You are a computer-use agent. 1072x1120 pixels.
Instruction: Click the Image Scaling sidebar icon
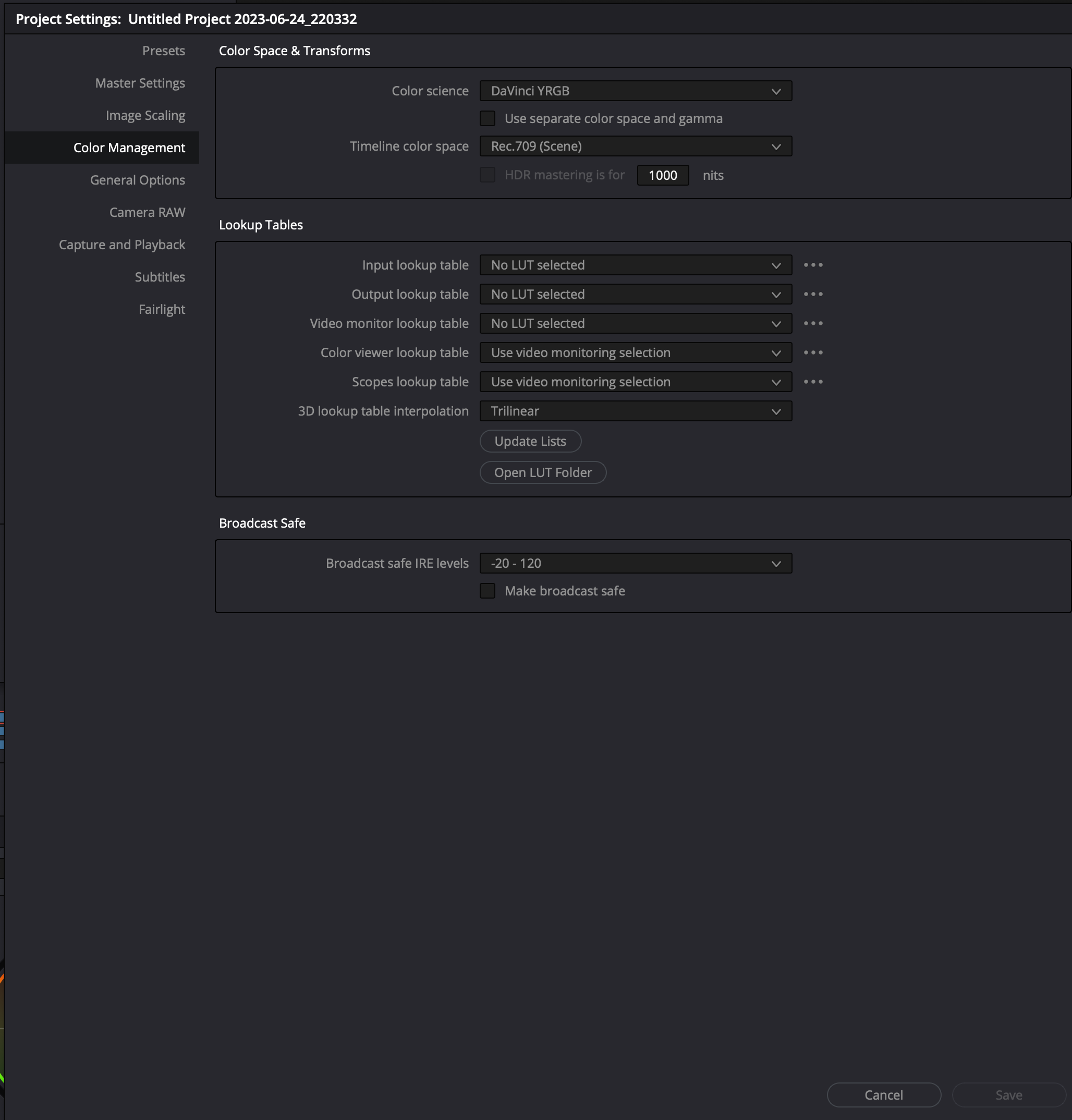point(145,115)
